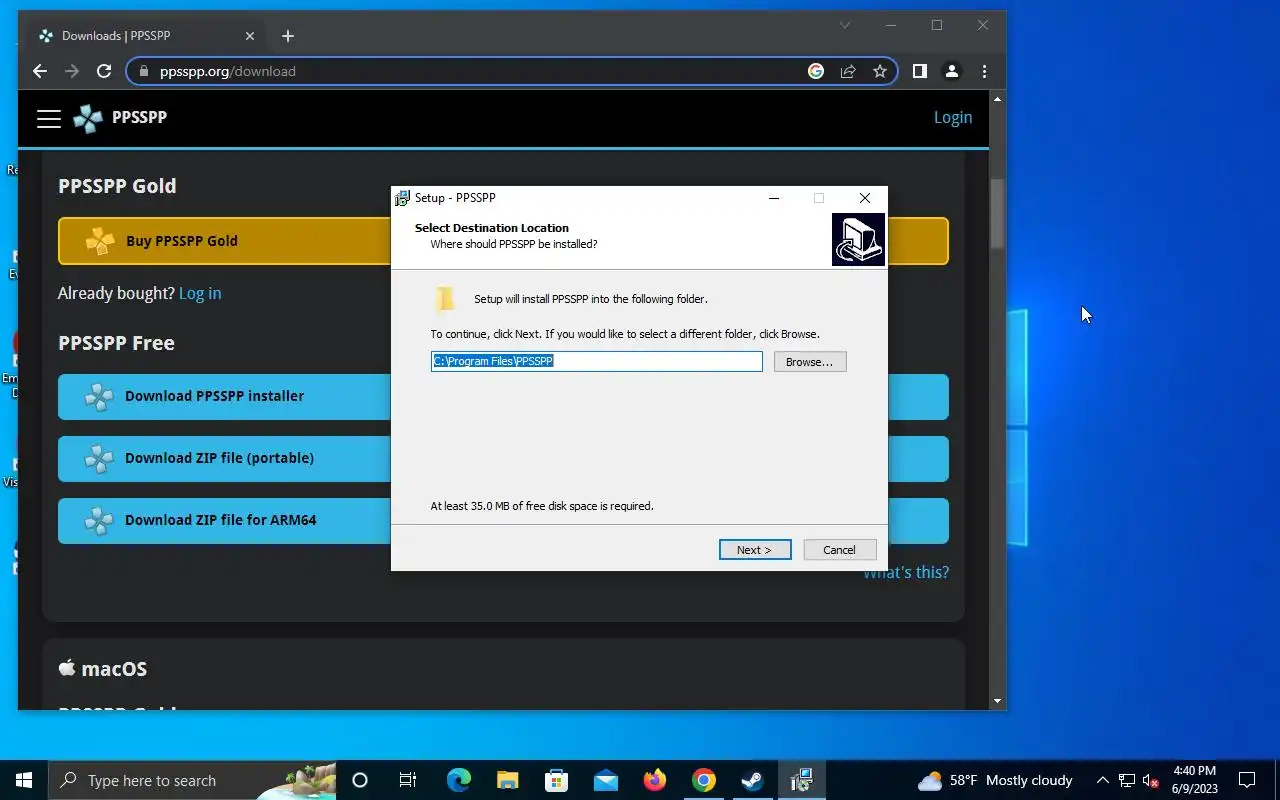Click the taskbar search box

(x=194, y=780)
